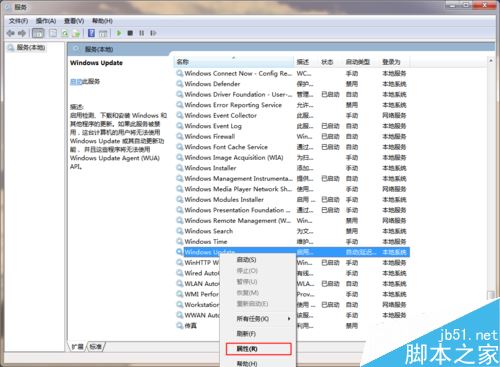Click the gear icon of Windows Firewall
Screen dimensions: 500x367
click(180, 136)
